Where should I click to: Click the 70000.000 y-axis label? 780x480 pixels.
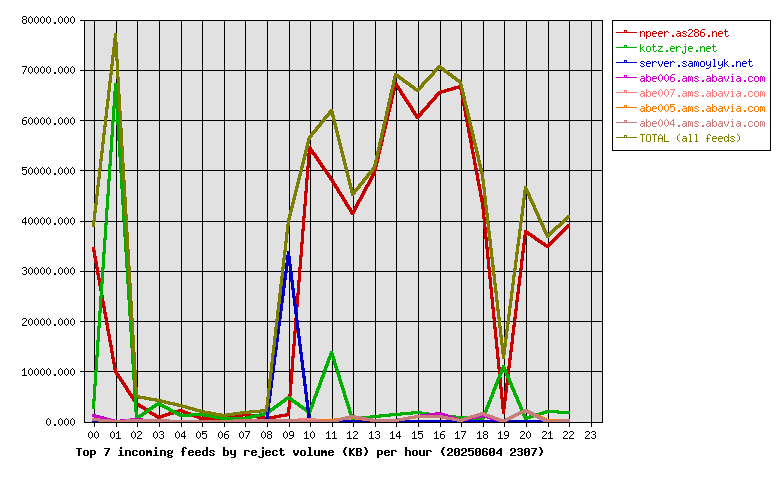tap(48, 71)
